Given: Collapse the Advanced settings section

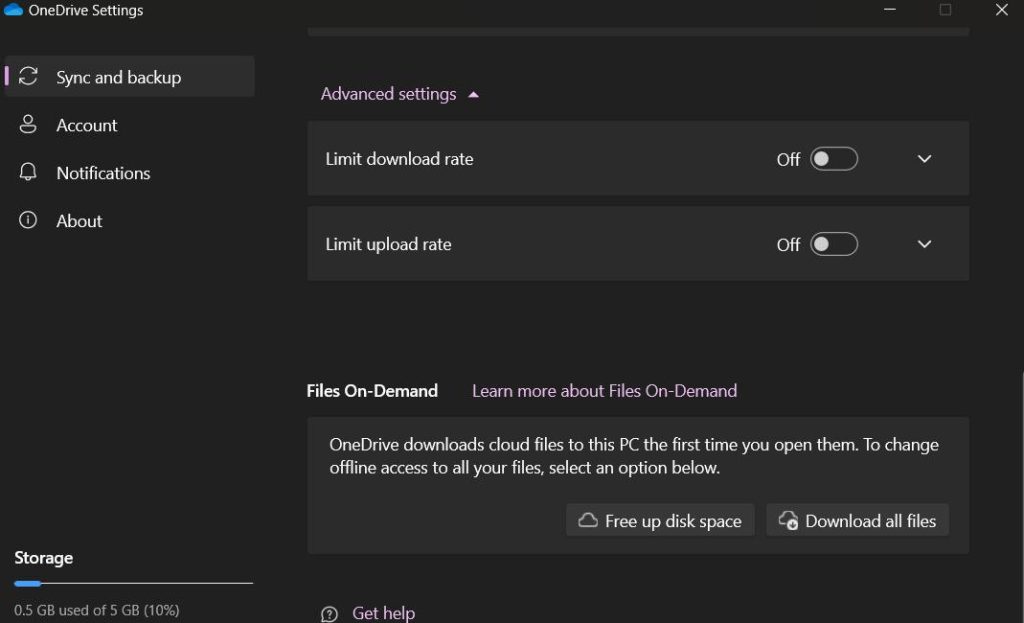Looking at the screenshot, I should coord(400,94).
